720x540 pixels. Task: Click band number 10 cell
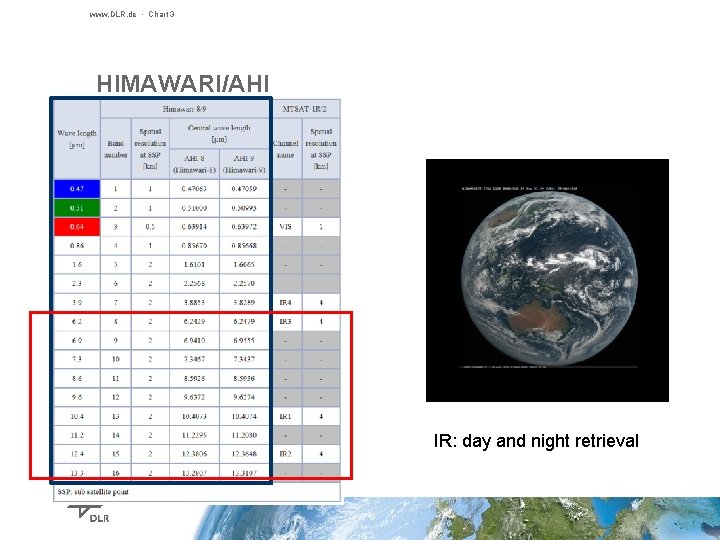tap(116, 359)
